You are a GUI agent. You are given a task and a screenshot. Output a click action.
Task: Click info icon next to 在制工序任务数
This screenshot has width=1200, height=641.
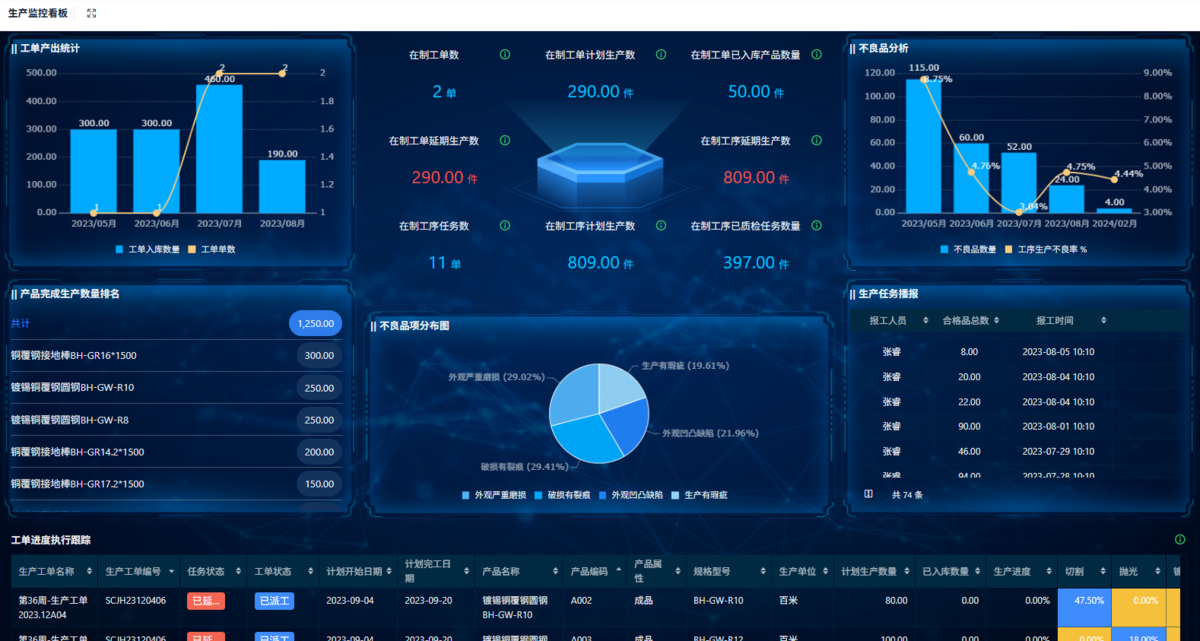tap(505, 226)
